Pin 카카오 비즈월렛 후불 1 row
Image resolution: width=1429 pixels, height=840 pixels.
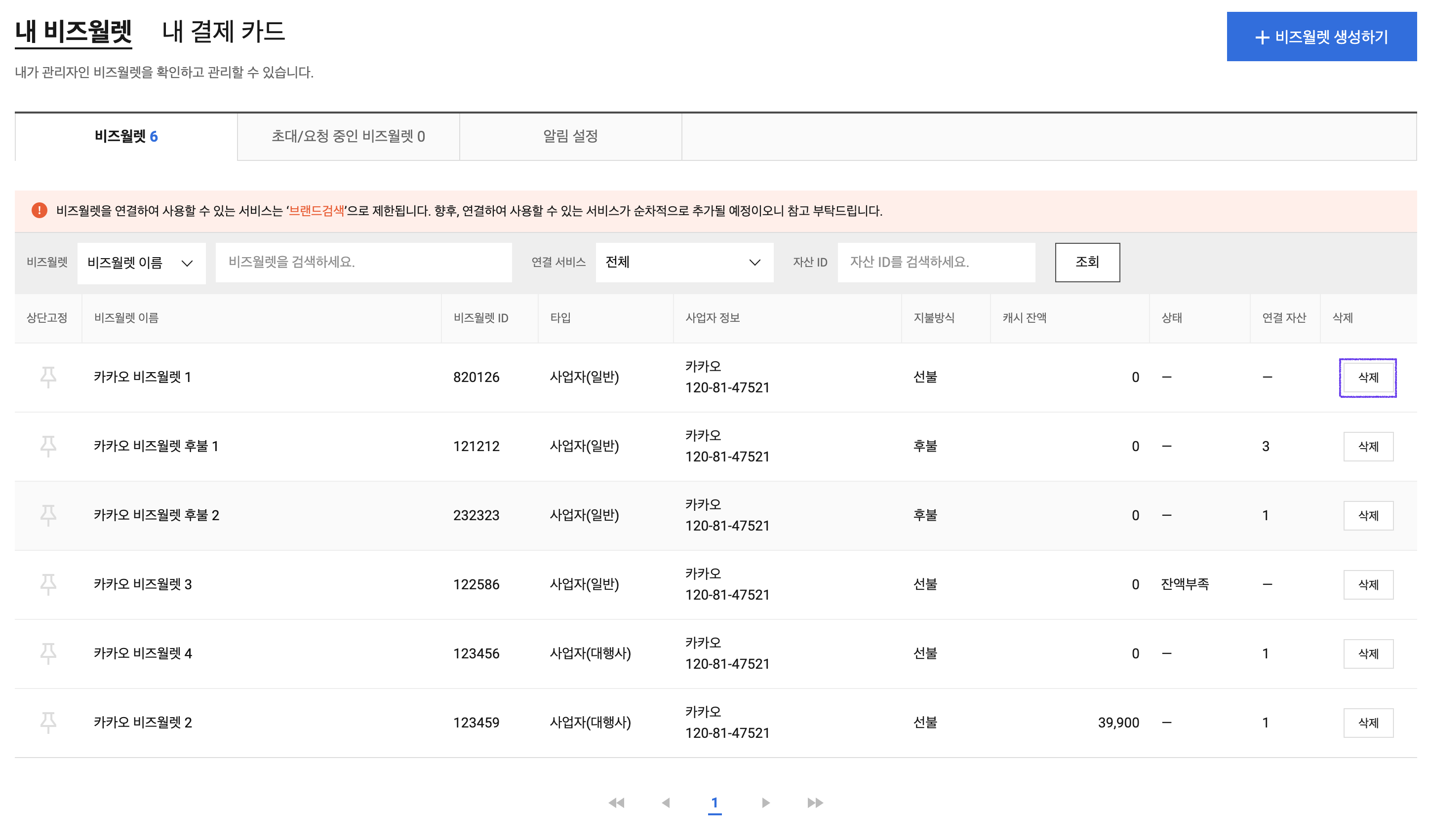point(48,446)
